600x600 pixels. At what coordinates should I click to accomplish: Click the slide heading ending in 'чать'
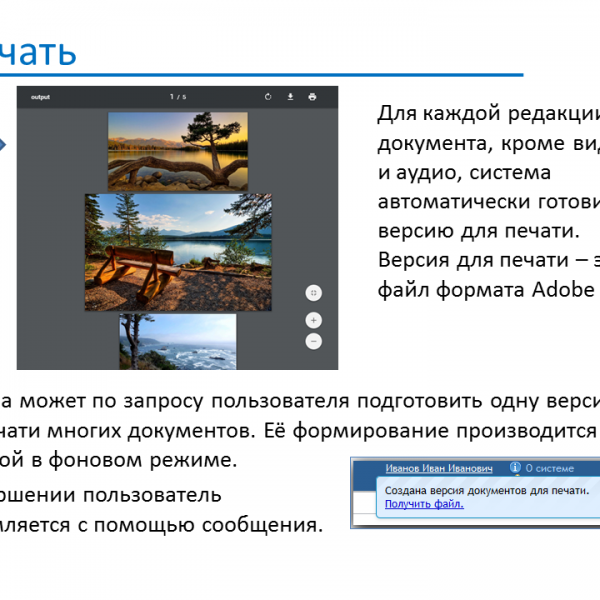click(x=38, y=52)
